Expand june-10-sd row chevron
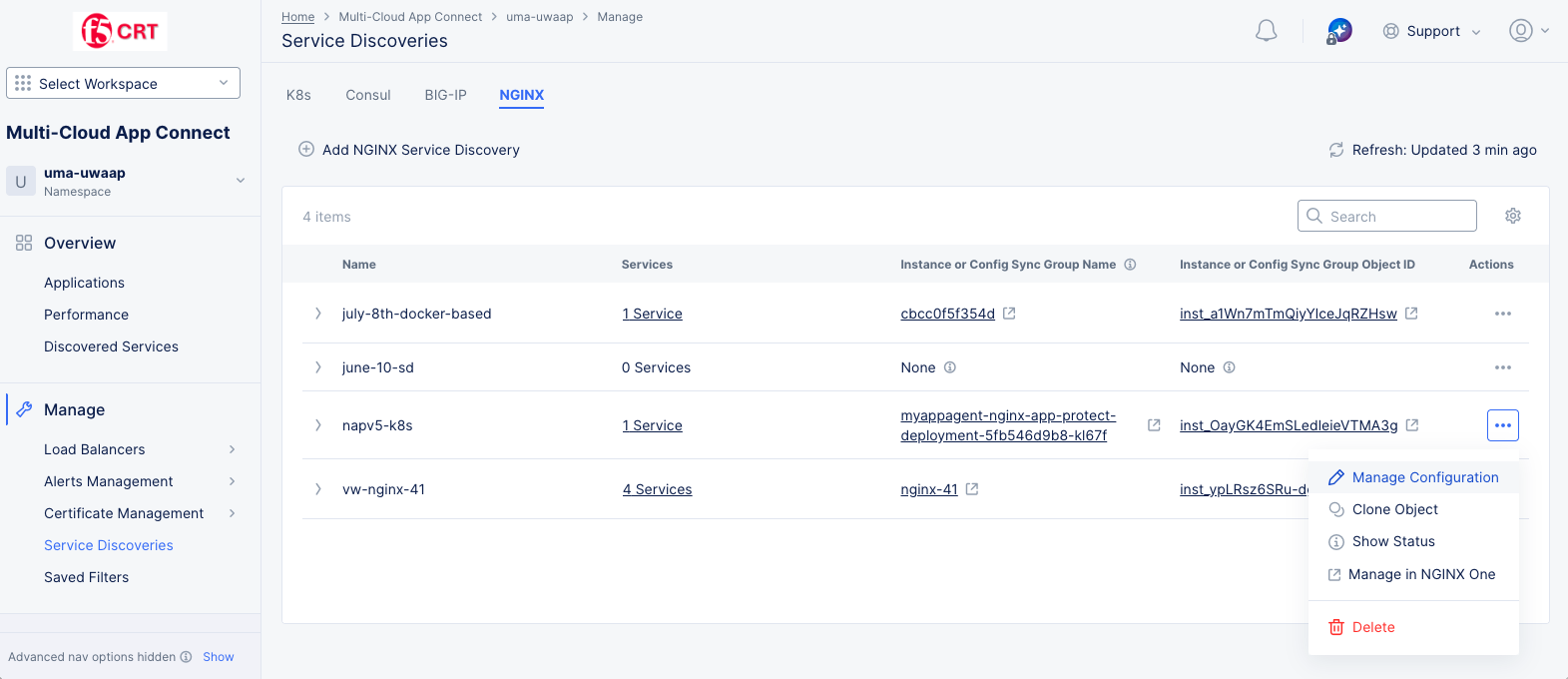The height and width of the screenshot is (679, 1568). (318, 367)
